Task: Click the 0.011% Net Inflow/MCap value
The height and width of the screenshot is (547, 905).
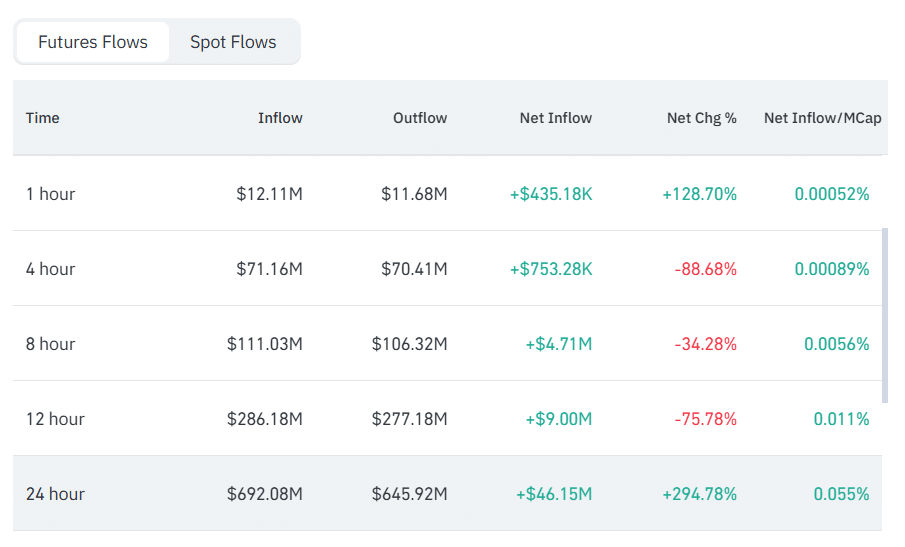Action: click(841, 419)
